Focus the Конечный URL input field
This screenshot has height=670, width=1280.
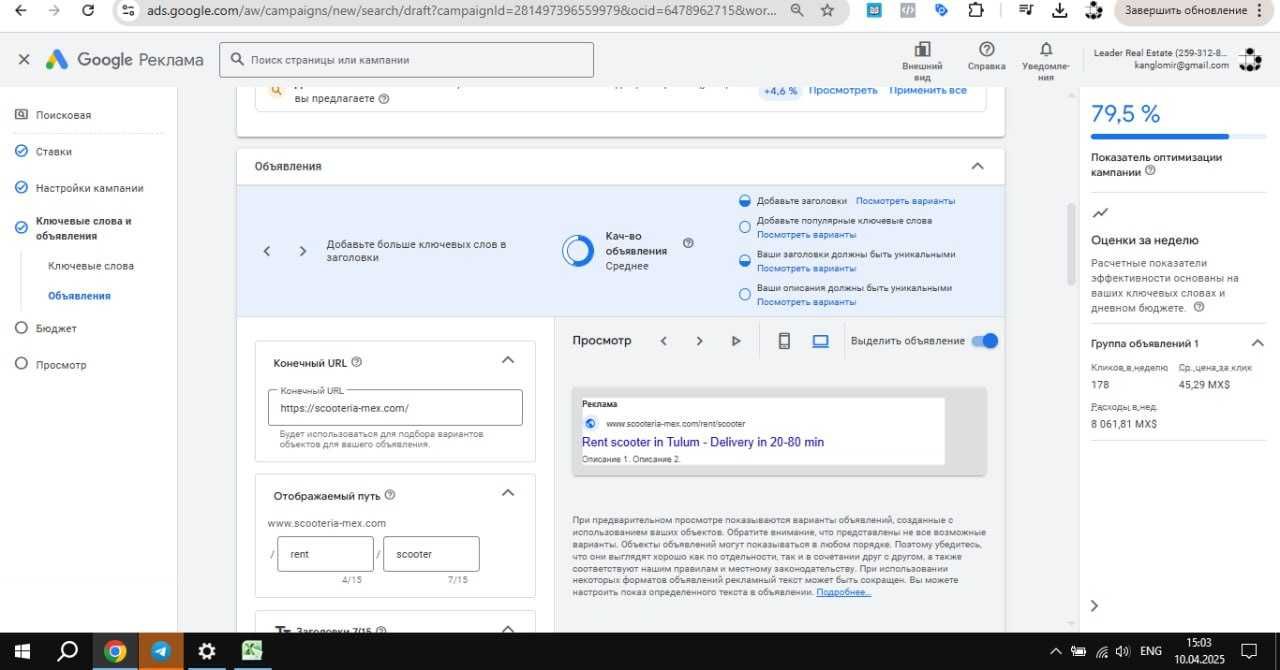coord(395,408)
